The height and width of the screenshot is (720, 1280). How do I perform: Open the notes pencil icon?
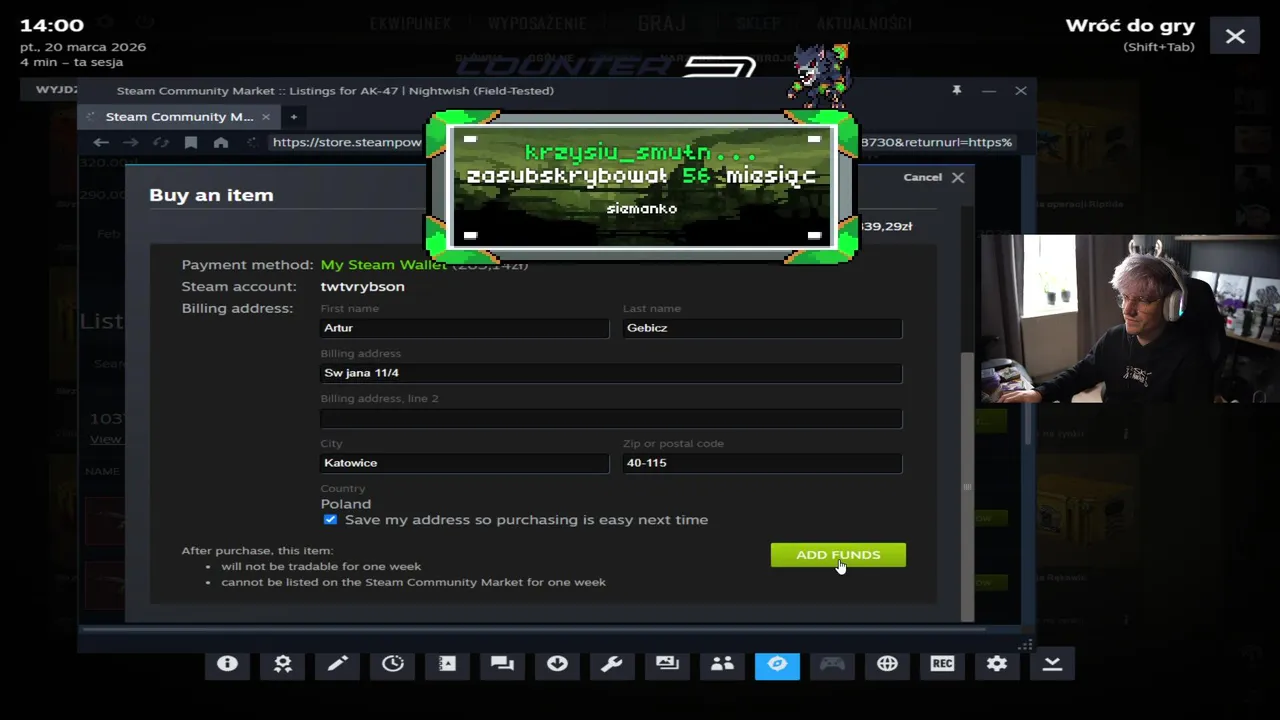[x=338, y=664]
